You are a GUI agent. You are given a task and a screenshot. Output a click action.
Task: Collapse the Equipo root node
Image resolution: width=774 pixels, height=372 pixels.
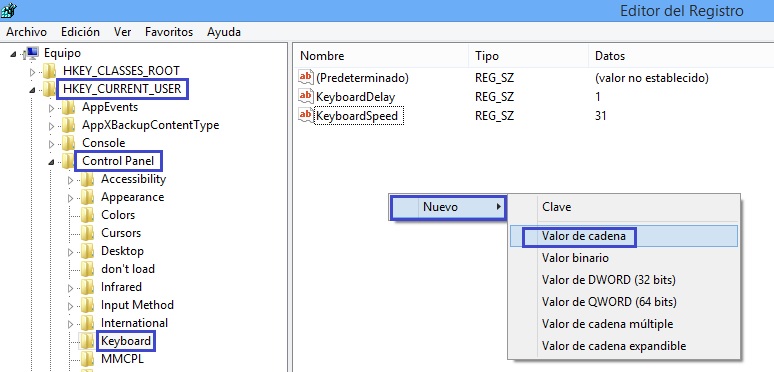13,54
